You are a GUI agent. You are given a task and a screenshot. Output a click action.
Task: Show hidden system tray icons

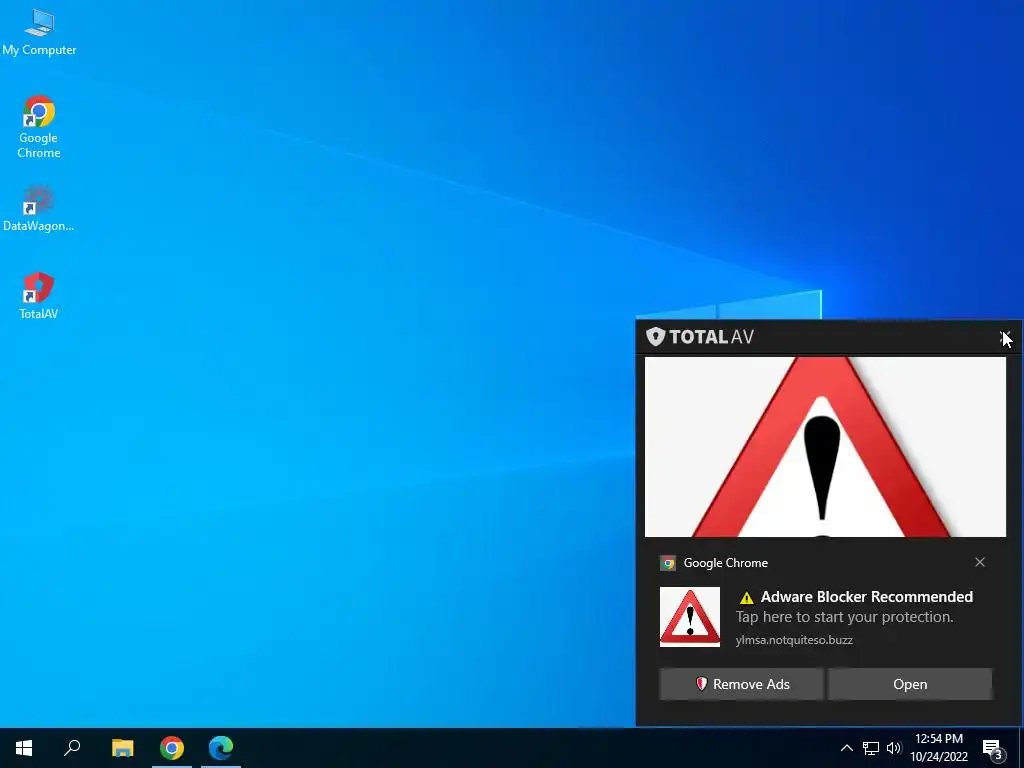click(x=846, y=748)
